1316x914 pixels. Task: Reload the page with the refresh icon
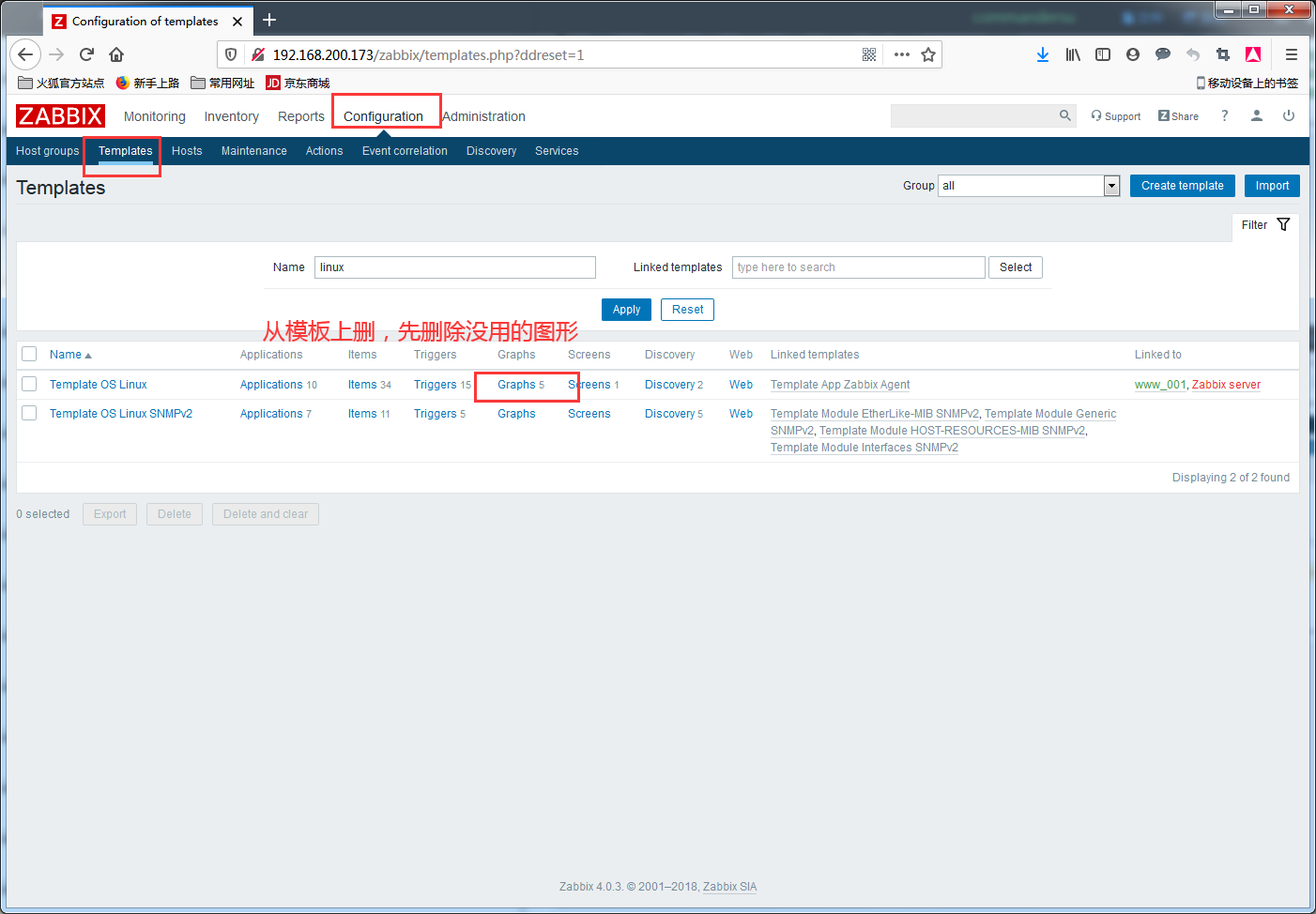click(86, 54)
